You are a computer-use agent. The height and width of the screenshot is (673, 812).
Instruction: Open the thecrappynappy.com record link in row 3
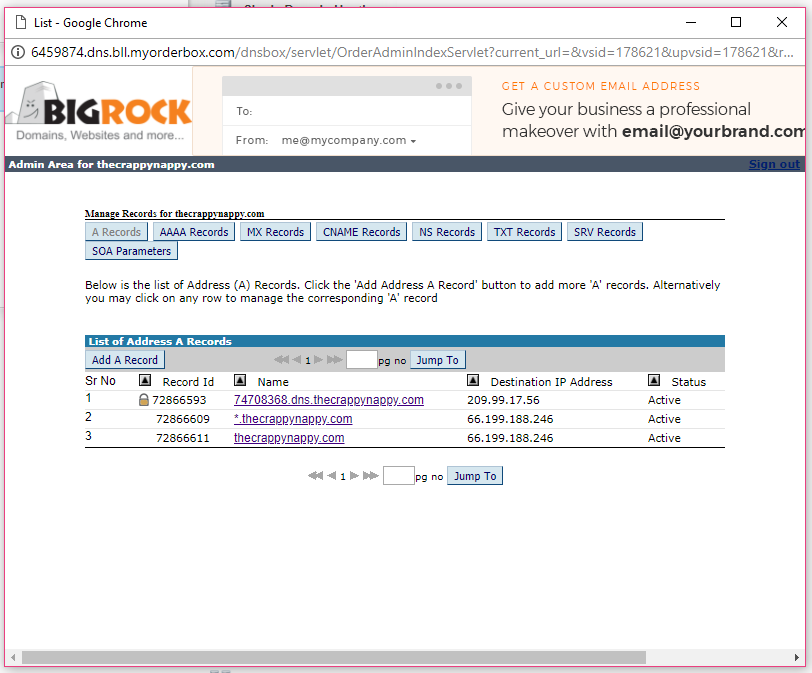(289, 438)
